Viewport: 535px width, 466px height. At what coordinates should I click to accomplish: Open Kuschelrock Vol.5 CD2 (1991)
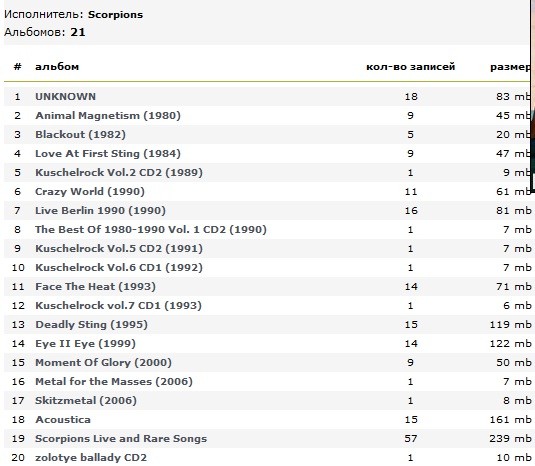tap(119, 249)
